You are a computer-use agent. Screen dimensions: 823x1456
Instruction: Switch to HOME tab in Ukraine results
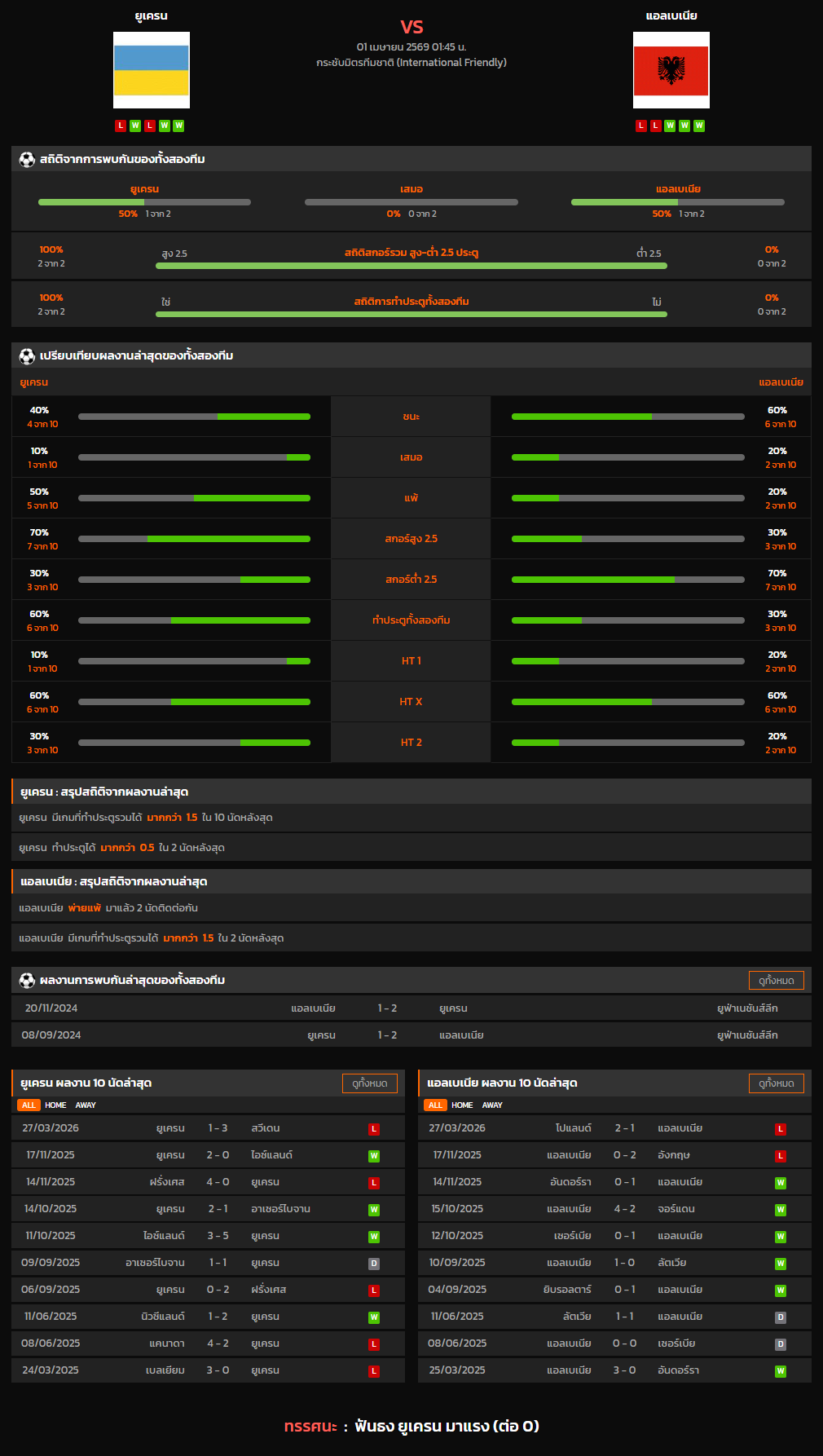[55, 1105]
